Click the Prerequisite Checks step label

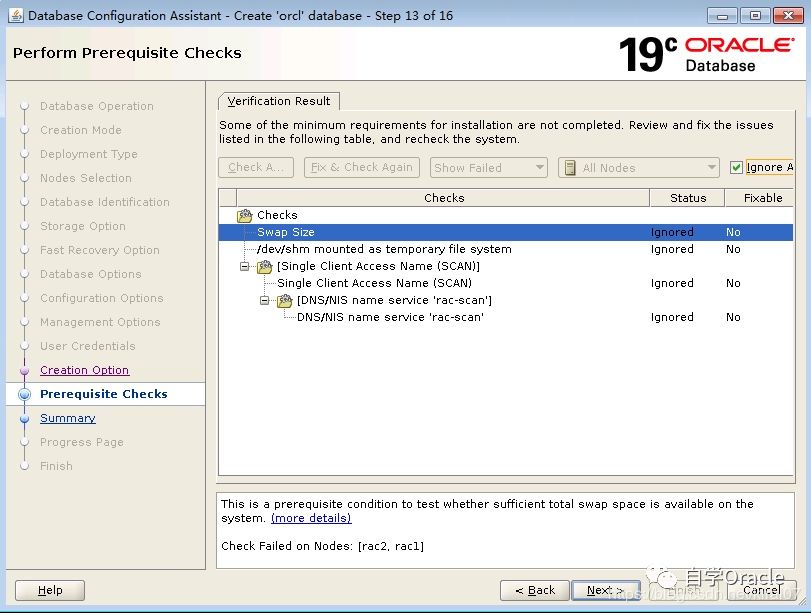(104, 394)
